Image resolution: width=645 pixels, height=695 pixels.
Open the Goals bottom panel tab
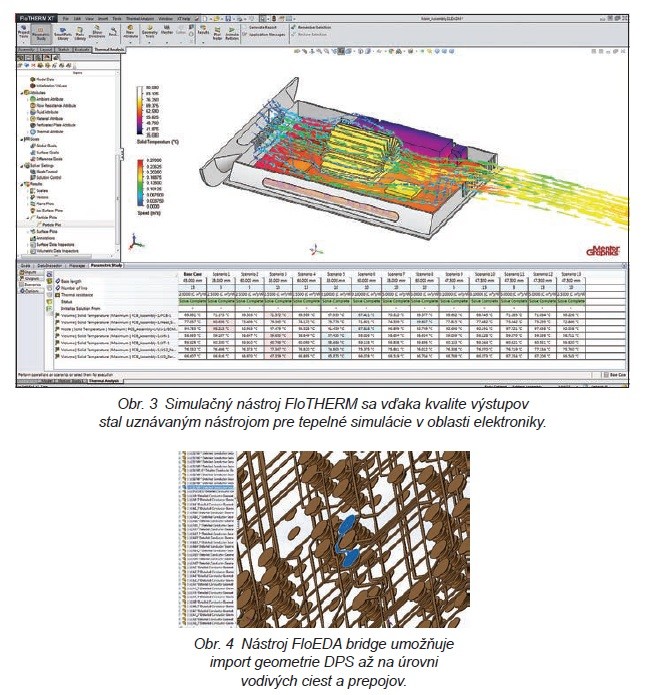[x=26, y=266]
